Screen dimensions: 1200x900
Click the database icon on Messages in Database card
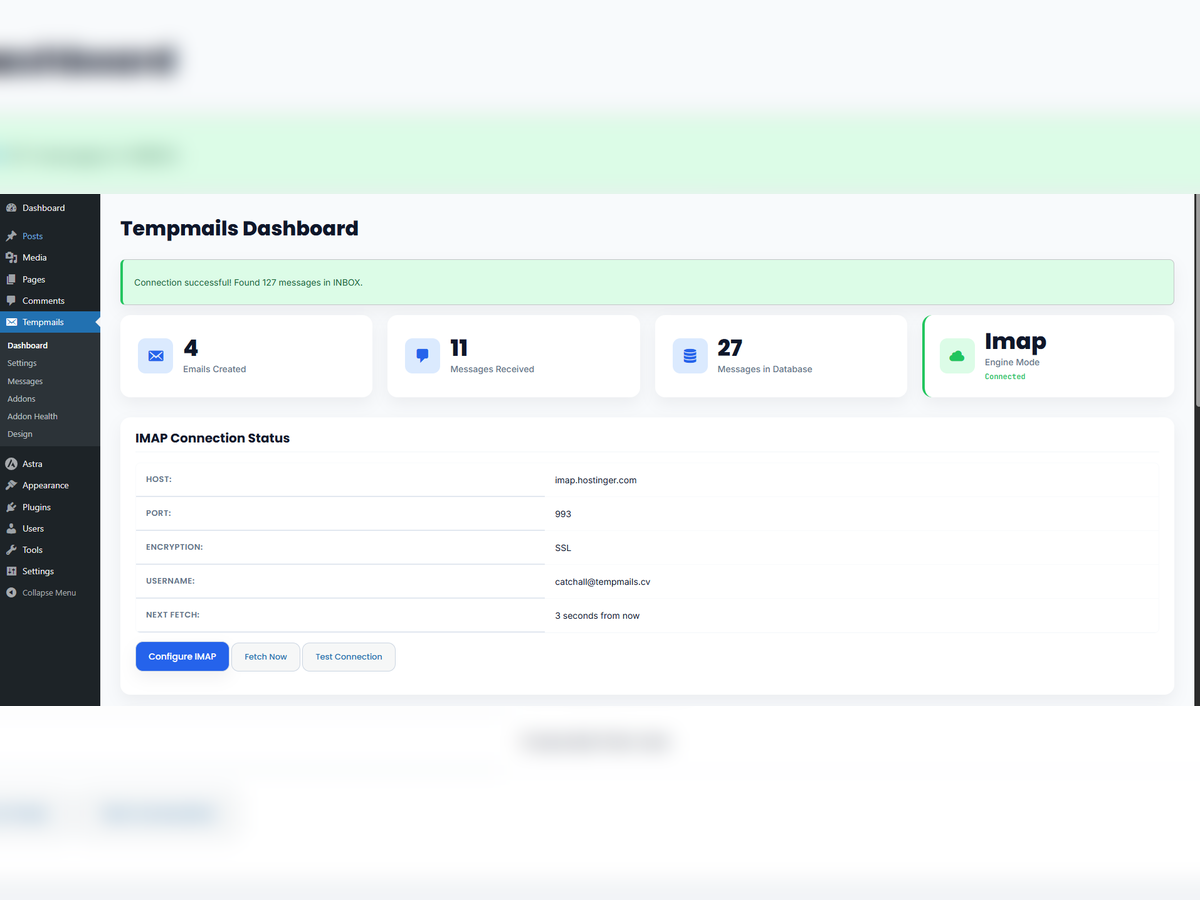(x=690, y=355)
